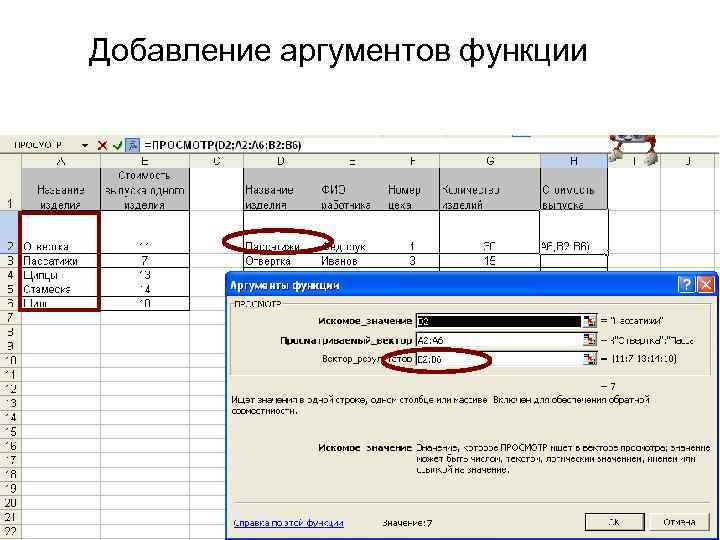720x540 pixels.
Task: Open the Insert Function fx icon
Action: 133,146
